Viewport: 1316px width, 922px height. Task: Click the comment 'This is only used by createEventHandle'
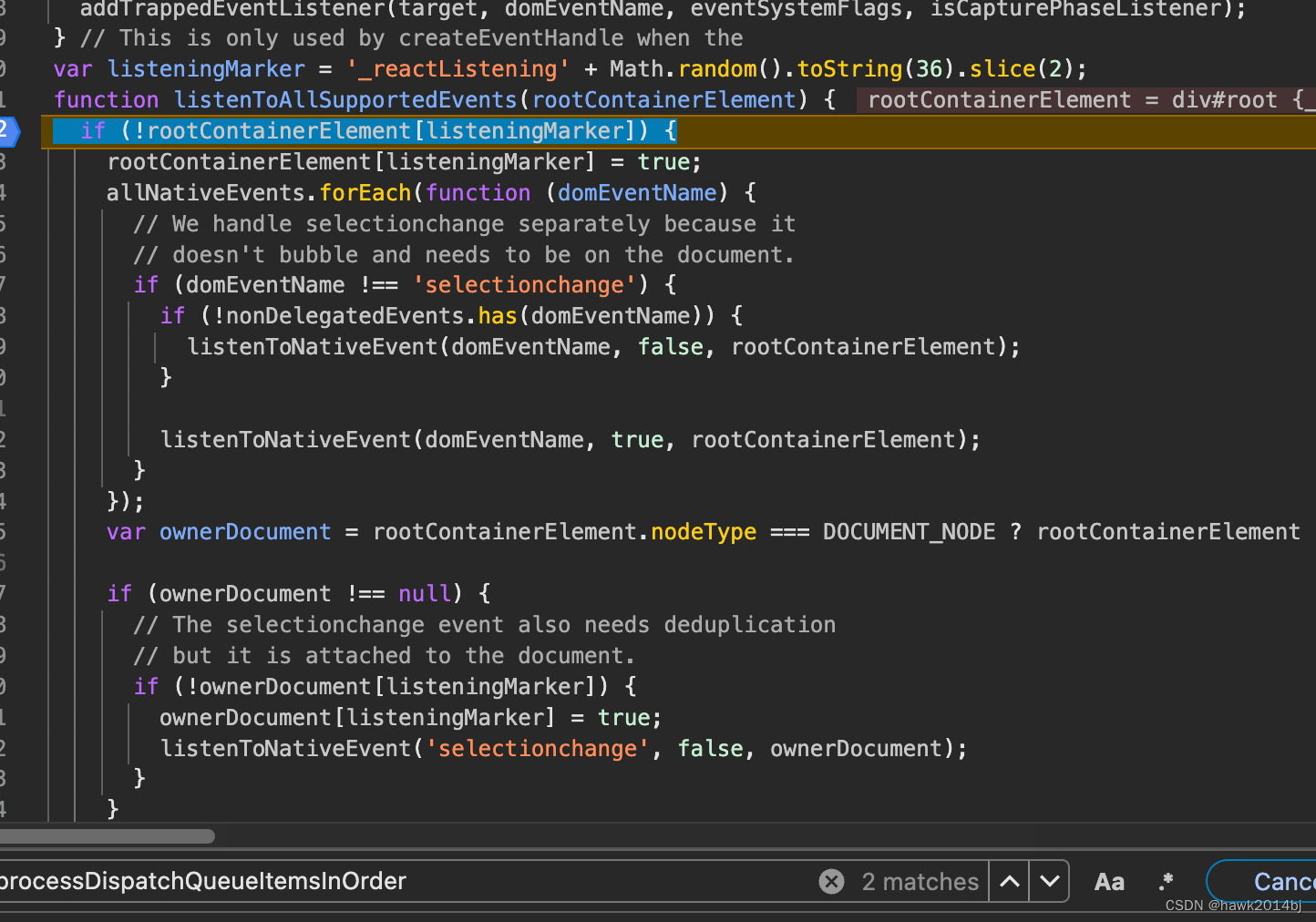[x=411, y=38]
